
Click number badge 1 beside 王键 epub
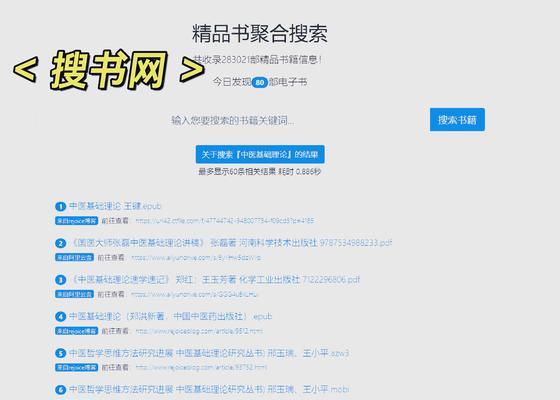coord(60,206)
